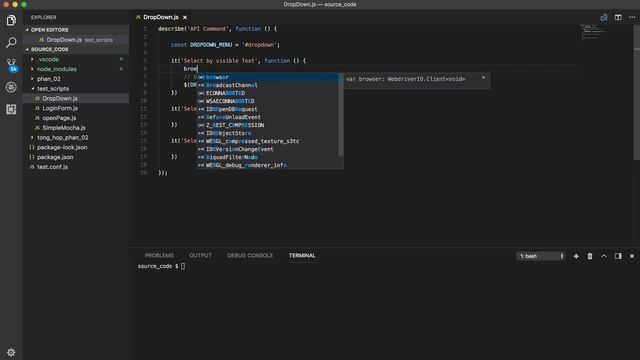Collapse the SOURCE_CODE section
Image resolution: width=640 pixels, height=360 pixels.
76,49
